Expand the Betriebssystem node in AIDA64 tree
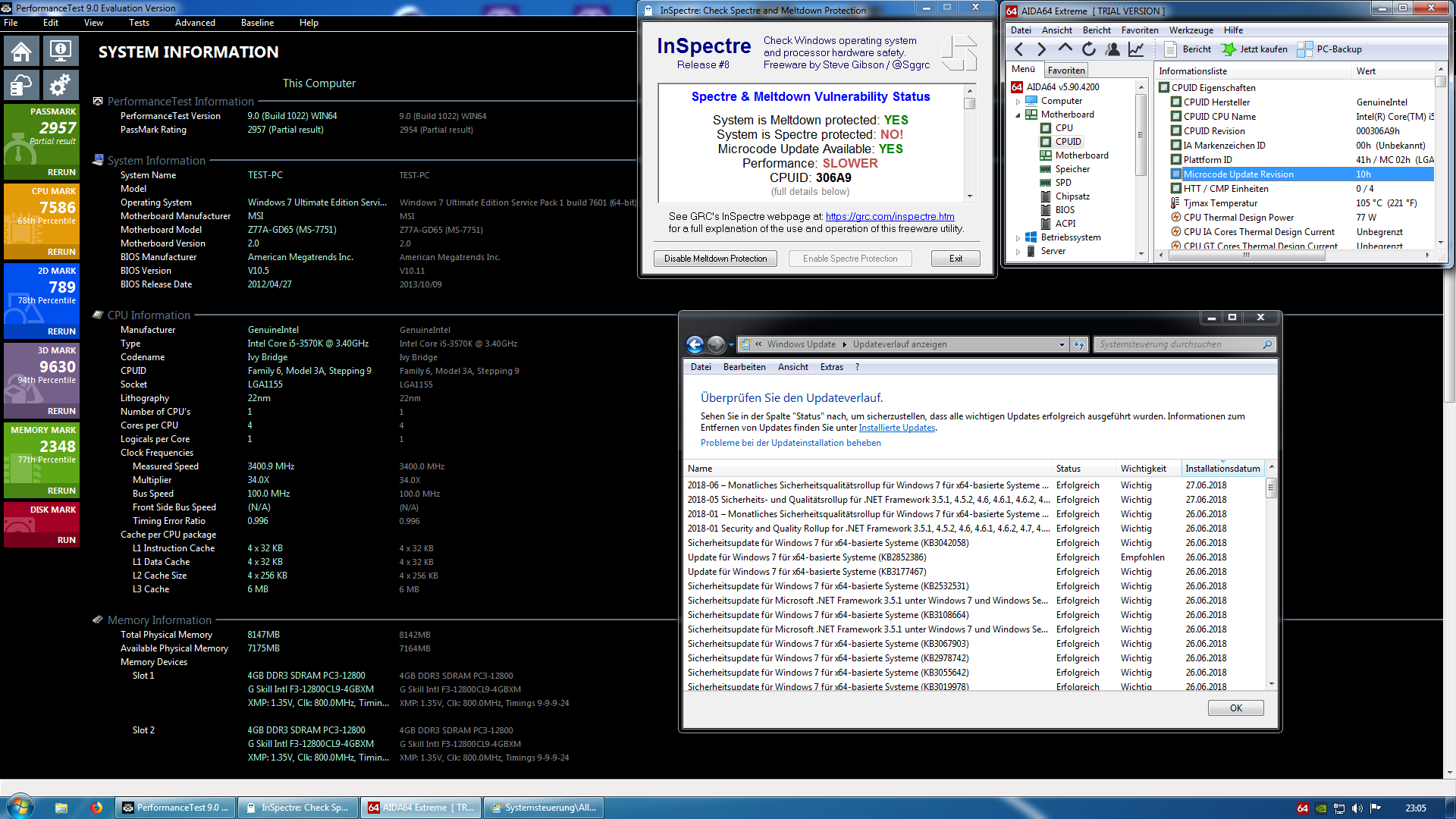Viewport: 1456px width, 819px height. click(1018, 238)
